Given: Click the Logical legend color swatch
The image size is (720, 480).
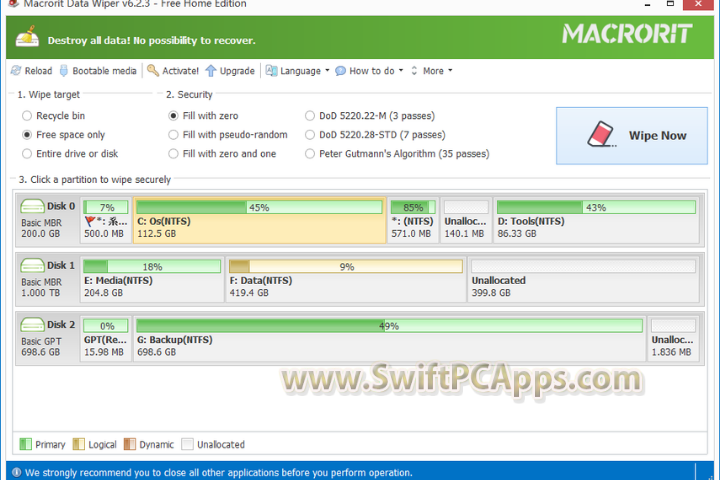Looking at the screenshot, I should [79, 444].
